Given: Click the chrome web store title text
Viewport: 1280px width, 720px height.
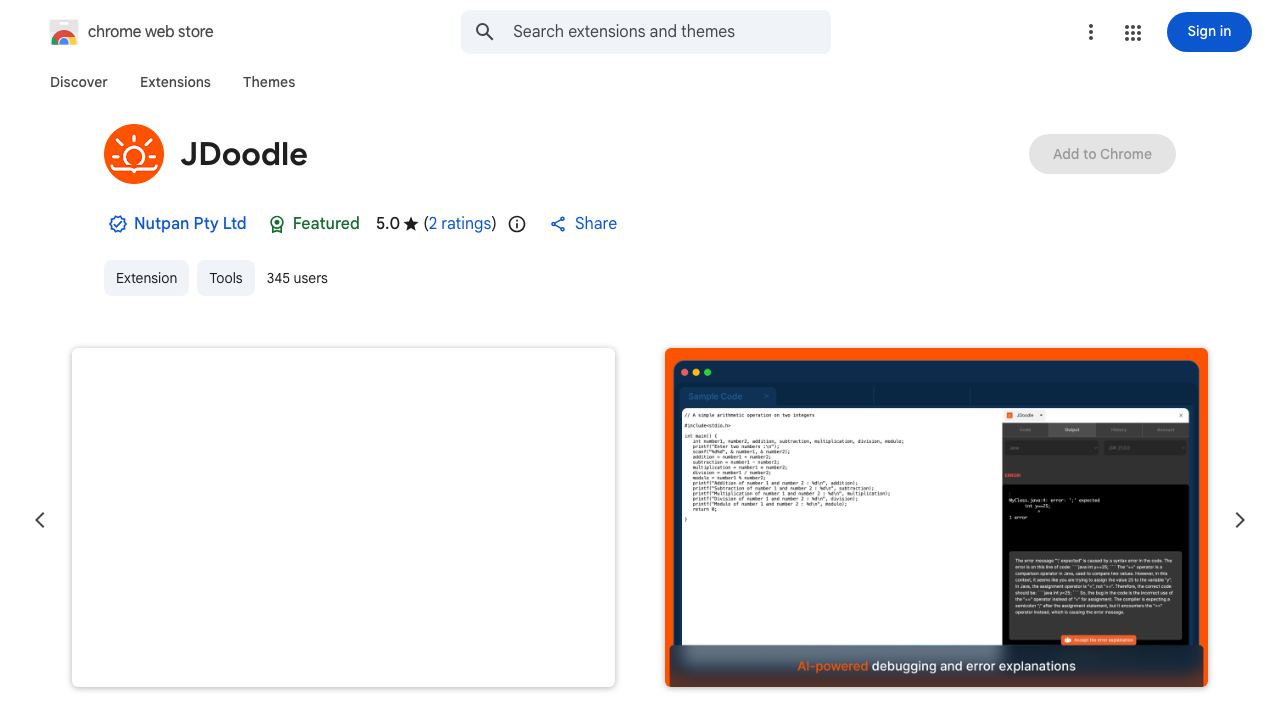Looking at the screenshot, I should [151, 32].
